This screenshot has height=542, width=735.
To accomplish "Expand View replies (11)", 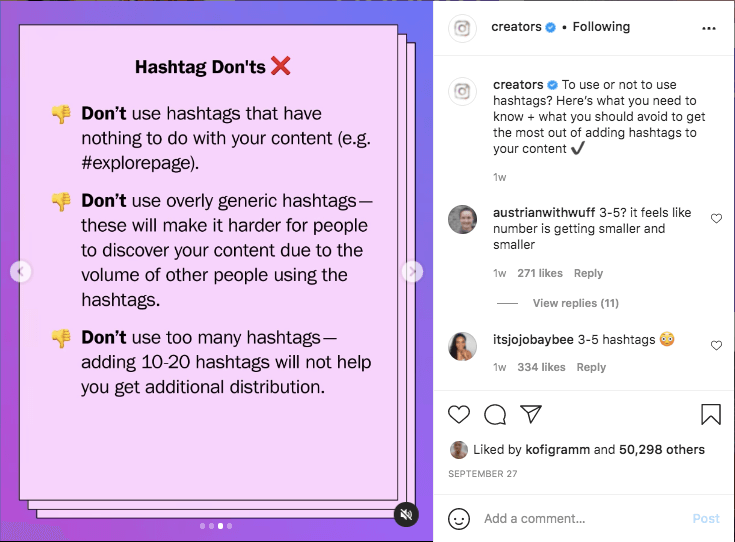I will [x=575, y=303].
